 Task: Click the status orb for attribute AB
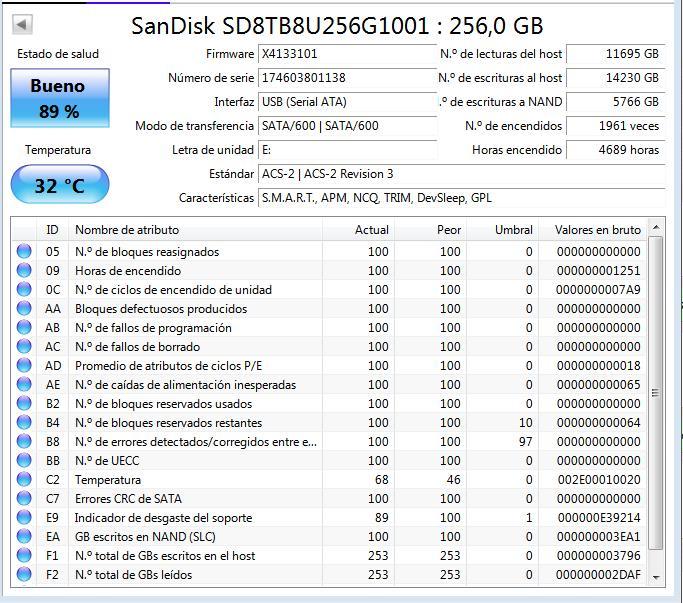(x=24, y=328)
